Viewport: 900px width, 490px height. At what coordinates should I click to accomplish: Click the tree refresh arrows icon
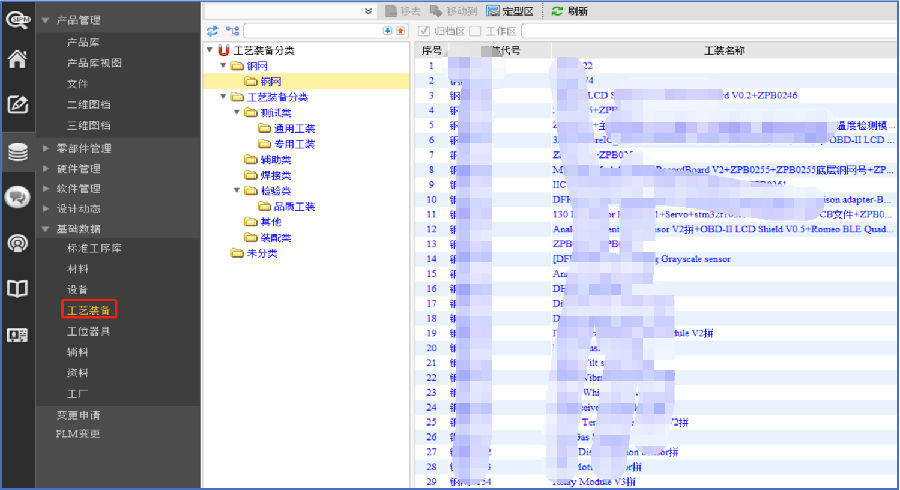[x=212, y=31]
